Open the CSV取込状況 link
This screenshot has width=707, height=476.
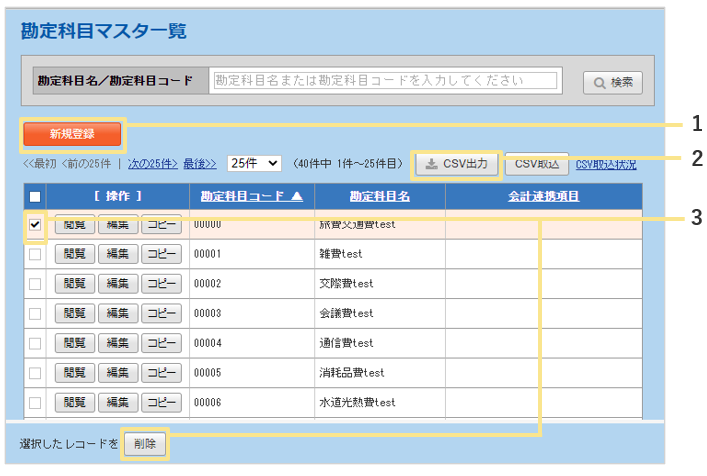coord(606,164)
